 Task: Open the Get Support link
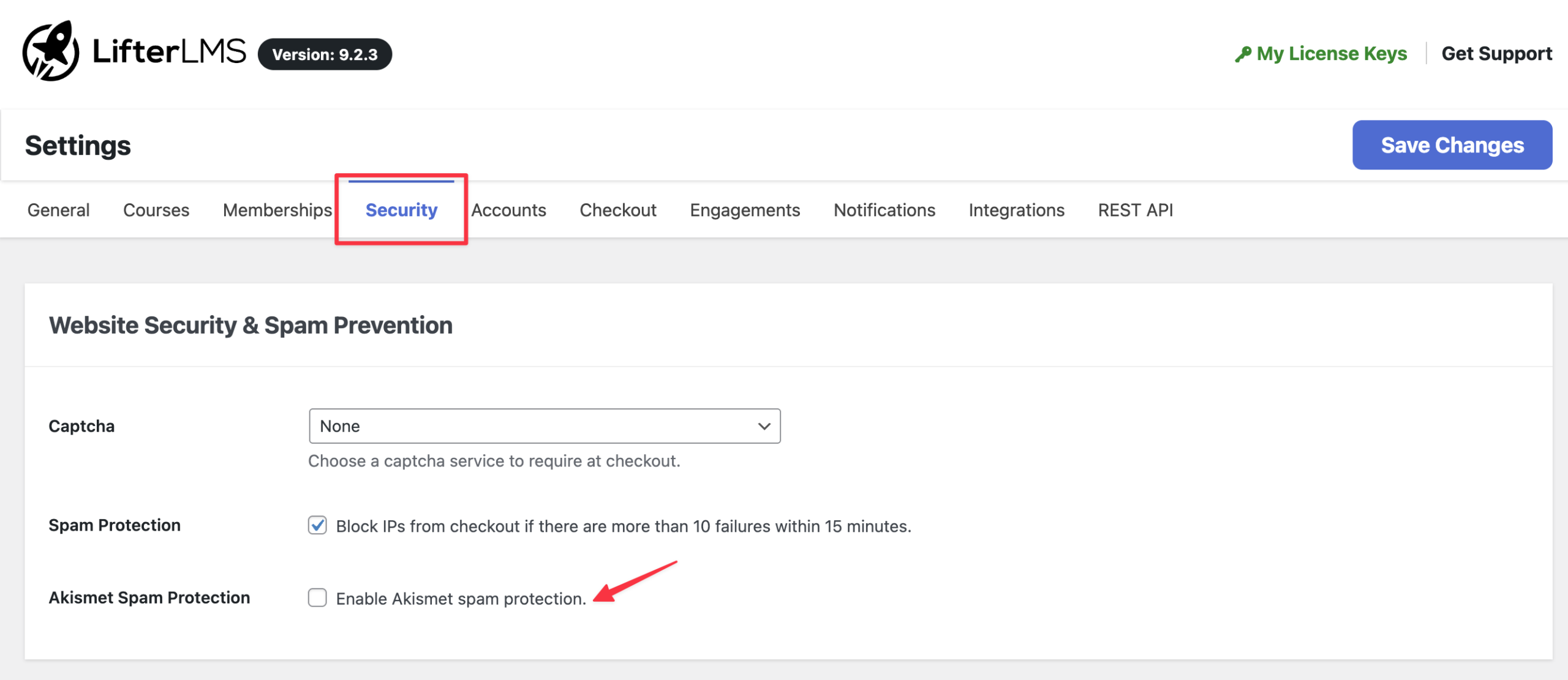(x=1496, y=54)
